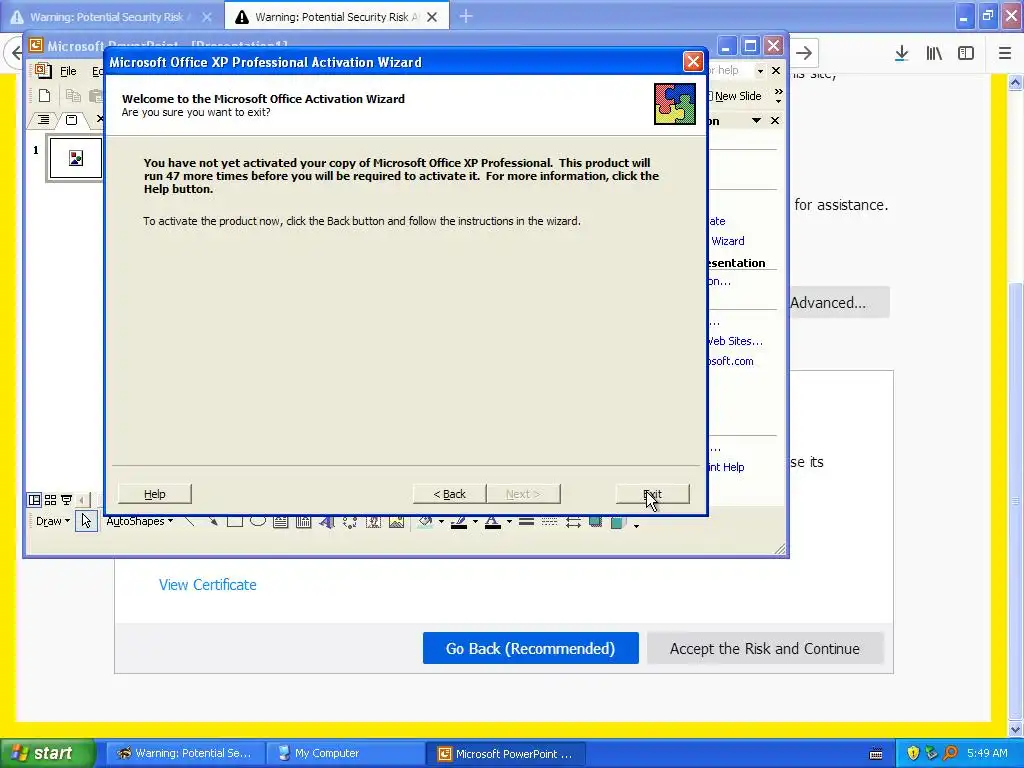Toggle Firefox sidebar icon
This screenshot has height=768, width=1024.
tap(966, 53)
